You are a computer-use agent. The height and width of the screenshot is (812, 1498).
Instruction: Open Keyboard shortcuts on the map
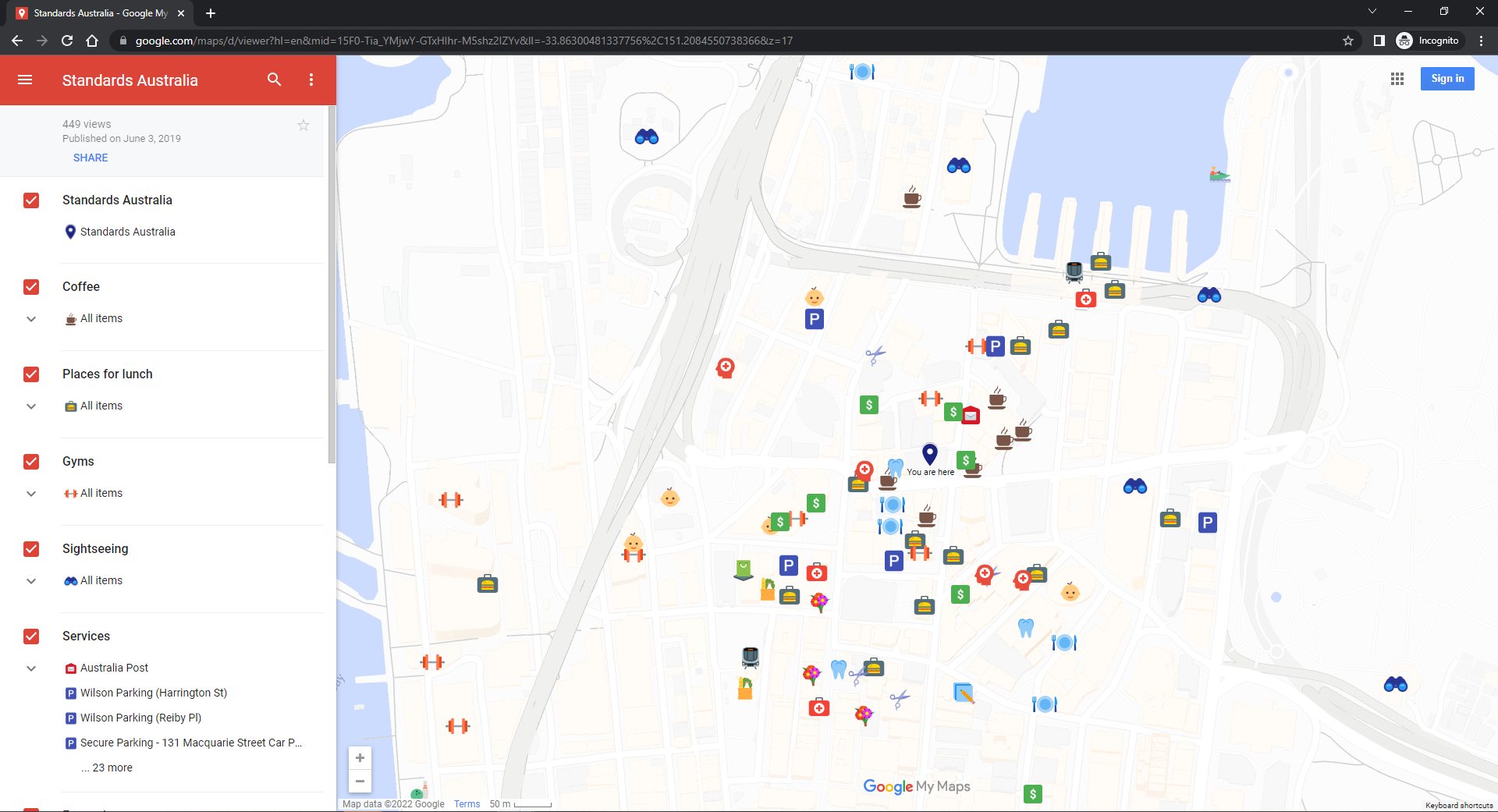point(1459,806)
